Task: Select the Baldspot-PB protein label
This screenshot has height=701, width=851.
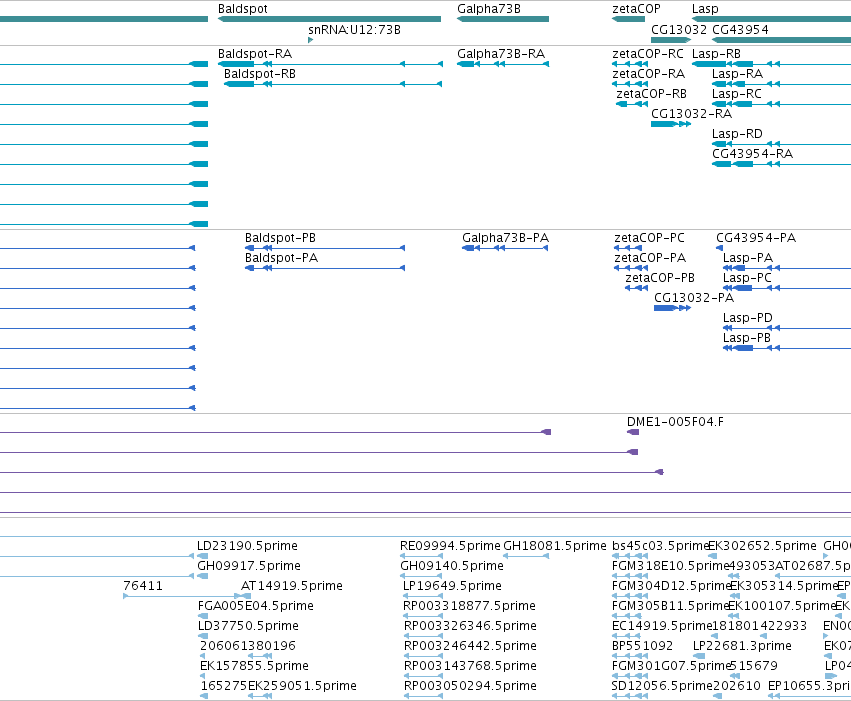Action: coord(280,238)
